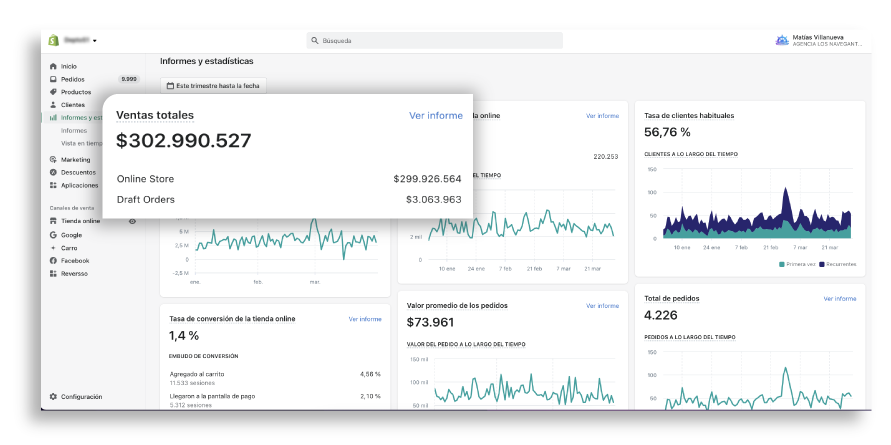Viewport: 891px width, 445px height.
Task: Open Tienda online sales channel
Action: tap(81, 221)
